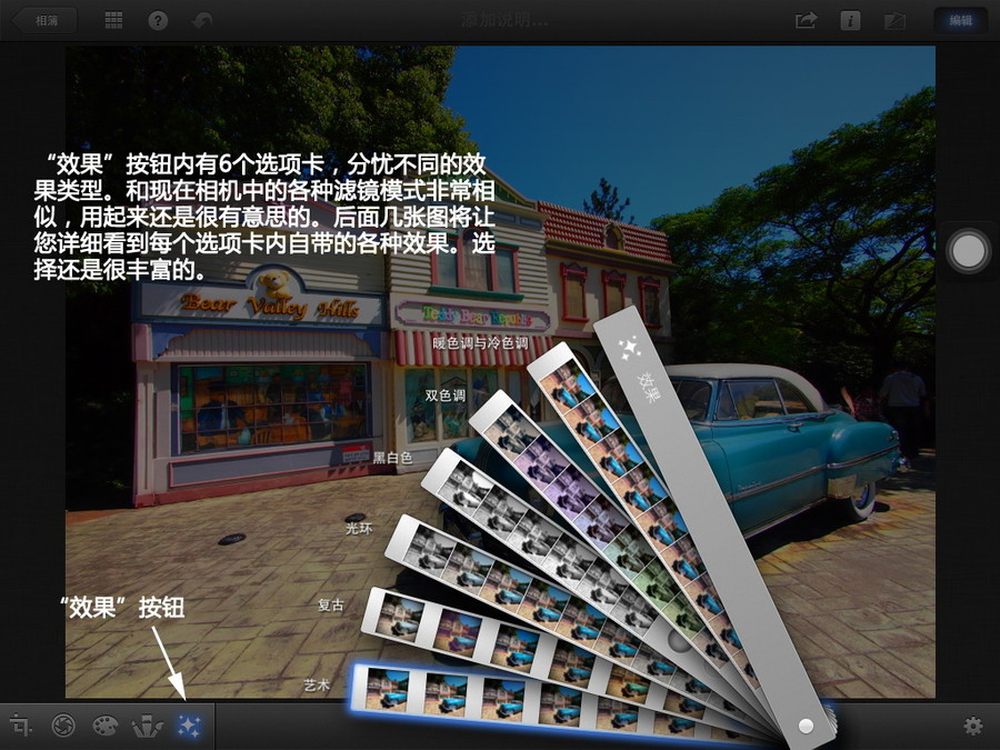Show photo Info panel

point(850,20)
